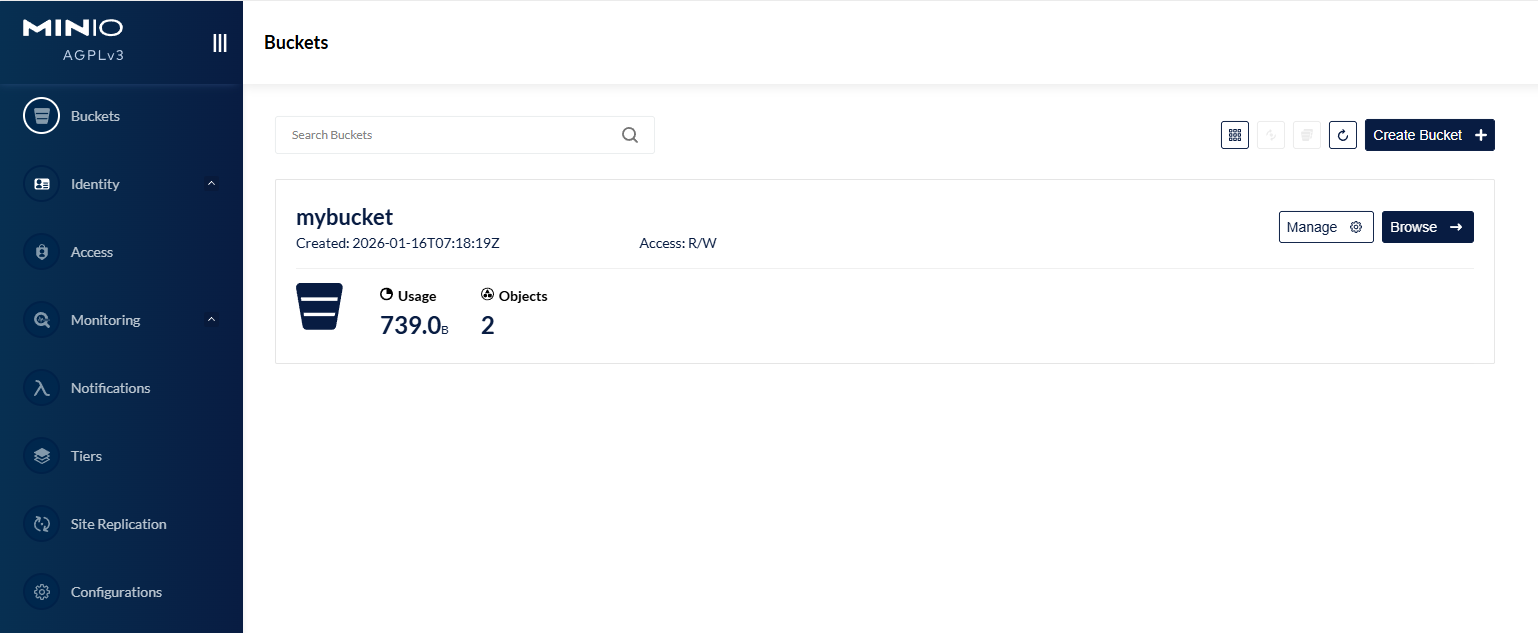Viewport: 1538px width, 633px height.
Task: Open the Tiers menu item
Action: 121,456
